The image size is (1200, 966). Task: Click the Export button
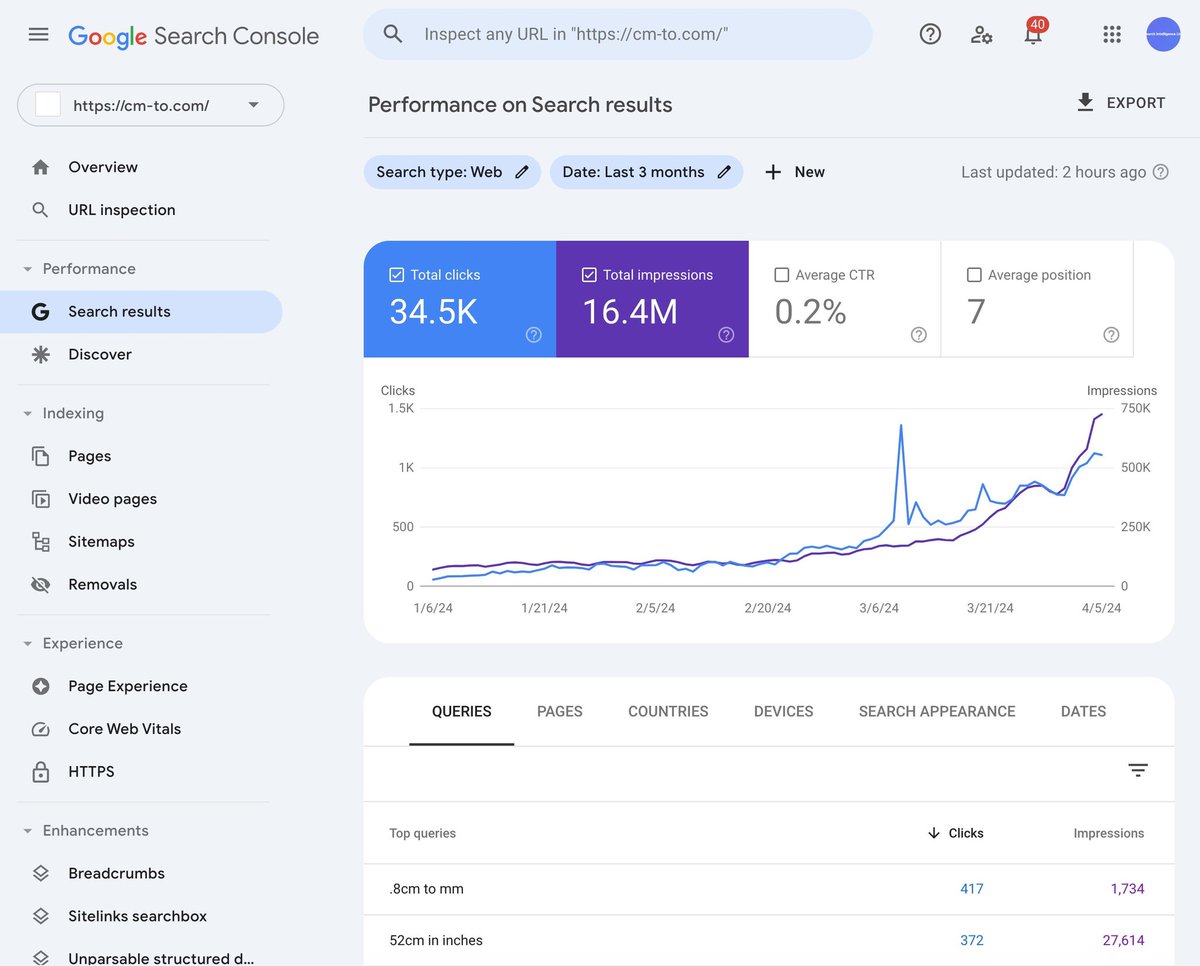(1121, 103)
